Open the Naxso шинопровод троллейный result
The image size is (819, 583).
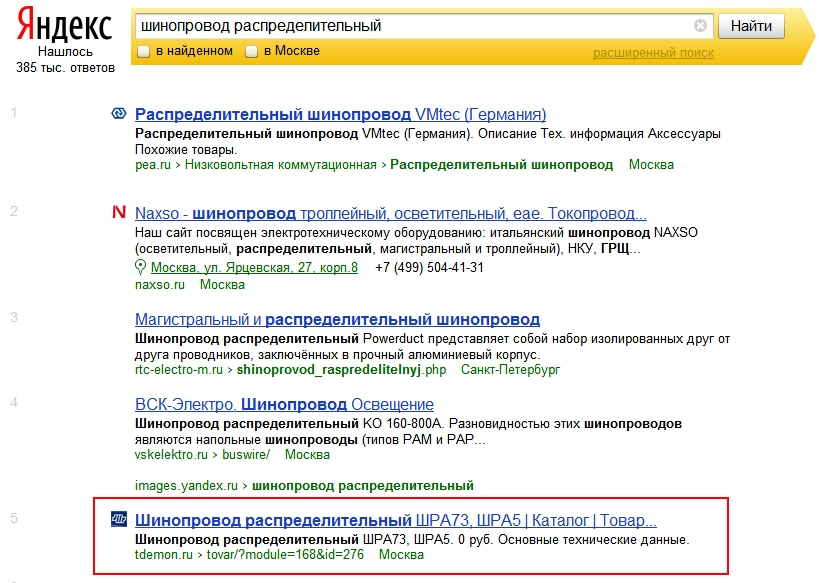tap(391, 214)
